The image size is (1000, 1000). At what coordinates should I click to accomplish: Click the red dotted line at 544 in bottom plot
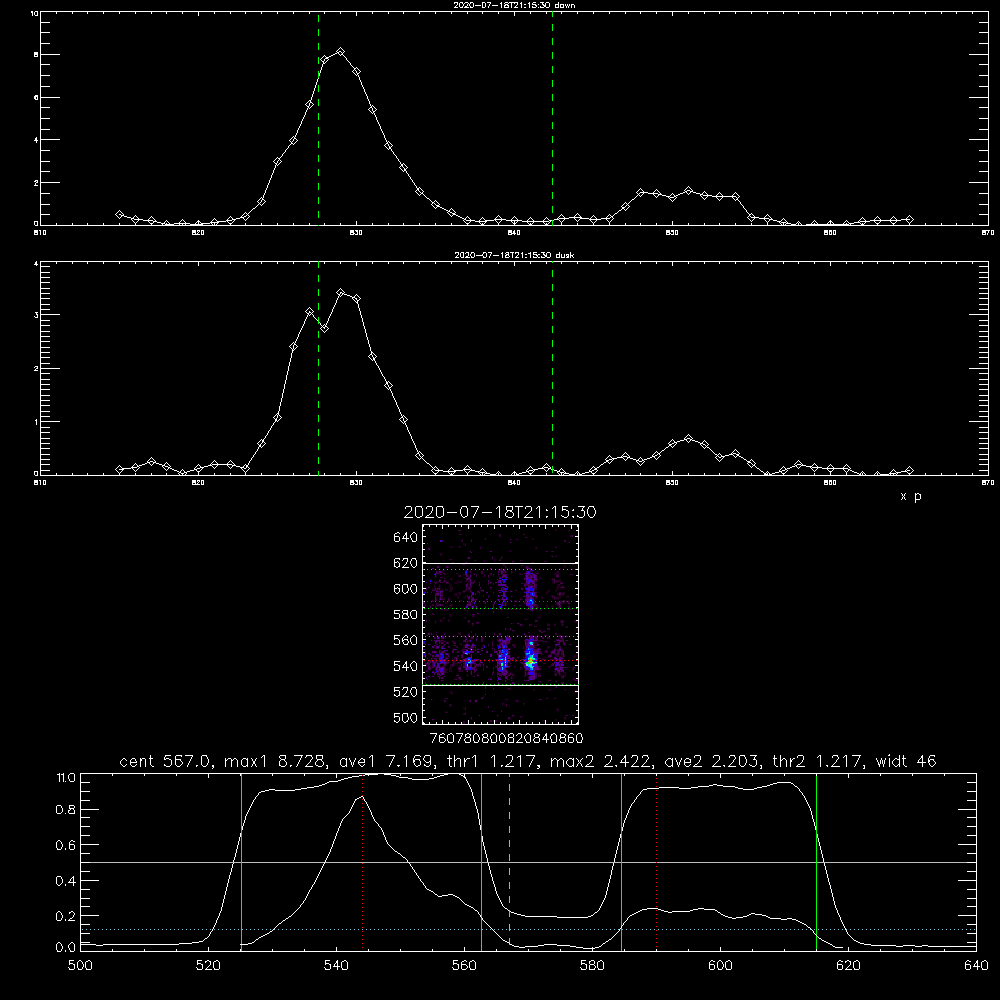tap(362, 861)
